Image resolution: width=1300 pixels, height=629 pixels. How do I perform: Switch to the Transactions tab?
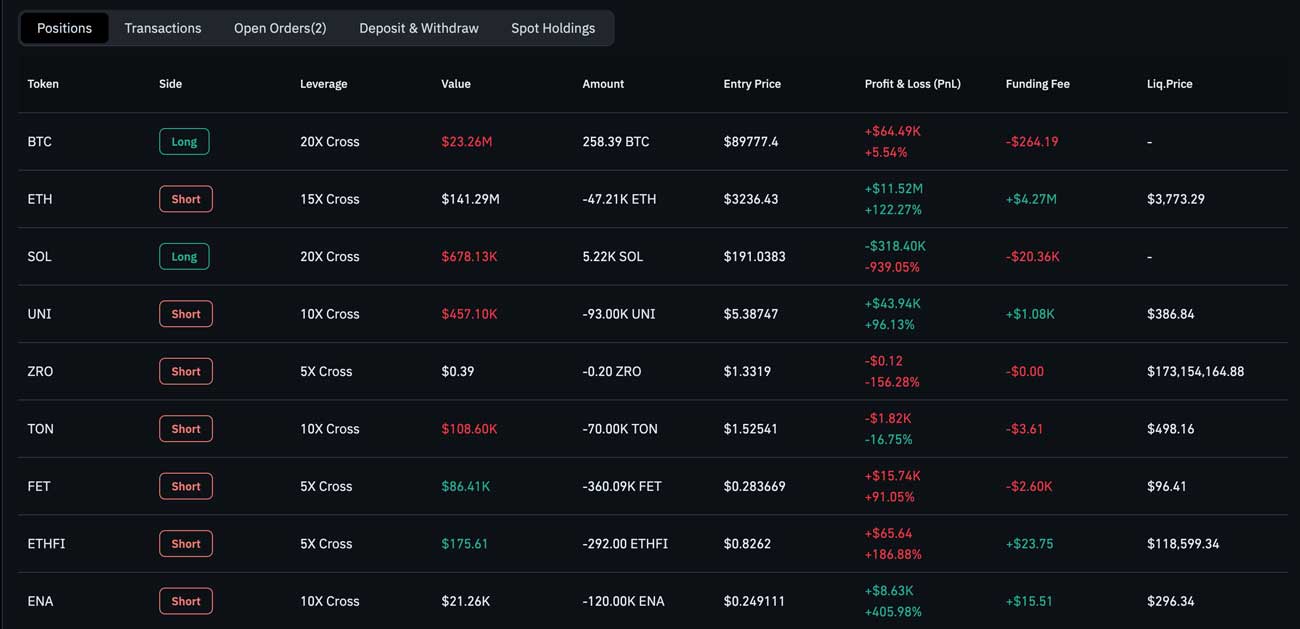(x=162, y=27)
